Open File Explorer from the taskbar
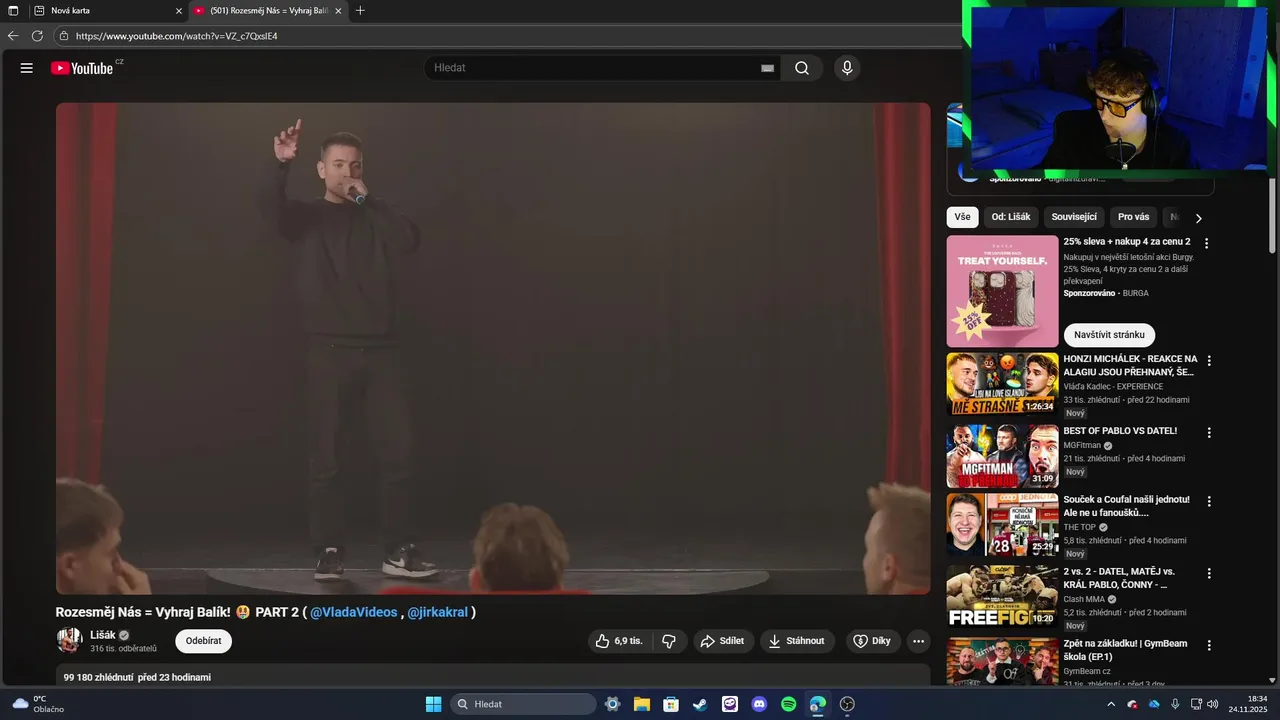Screen dimensions: 1280x720 pyautogui.click(x=641, y=704)
